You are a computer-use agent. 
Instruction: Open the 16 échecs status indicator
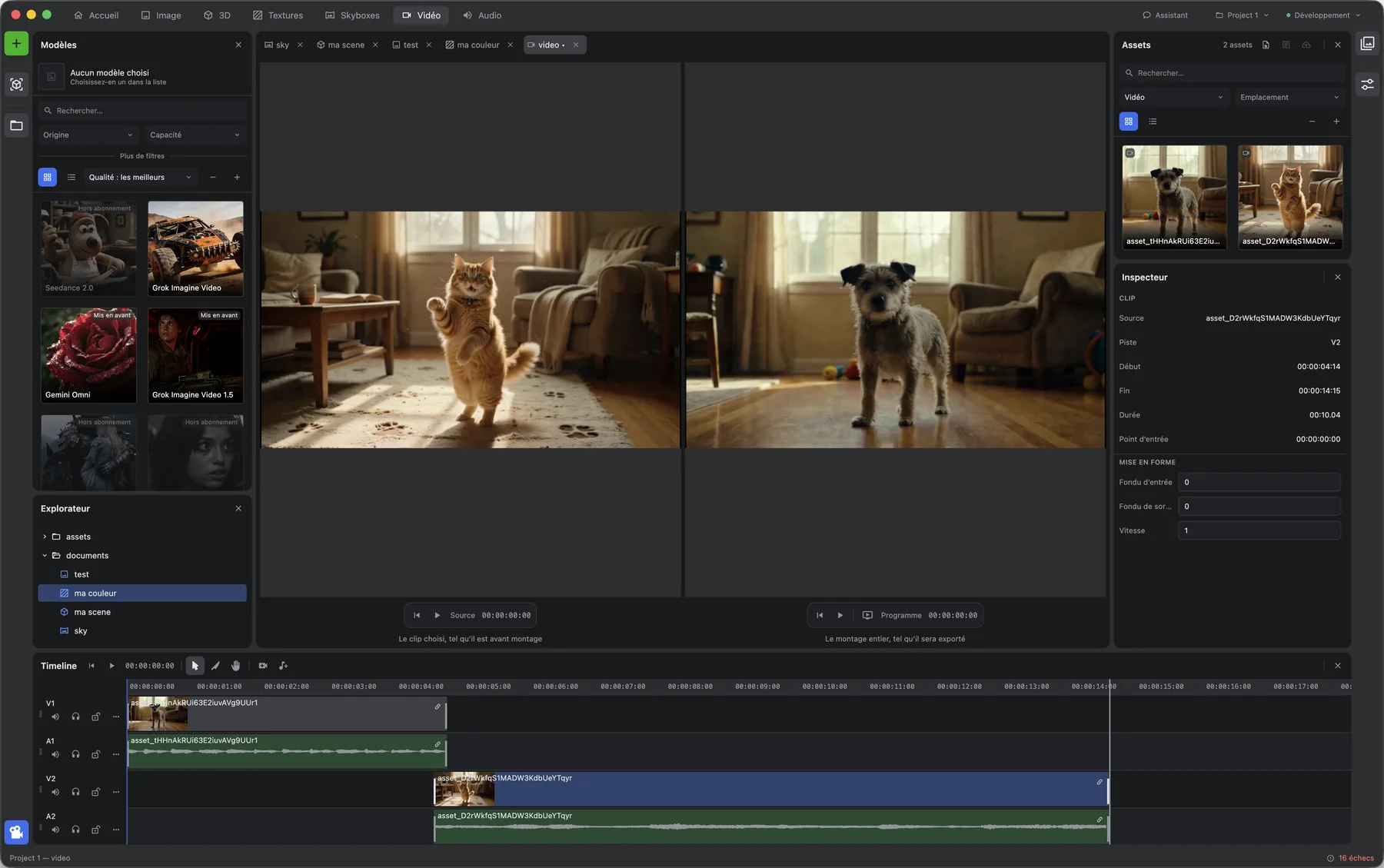coord(1350,858)
